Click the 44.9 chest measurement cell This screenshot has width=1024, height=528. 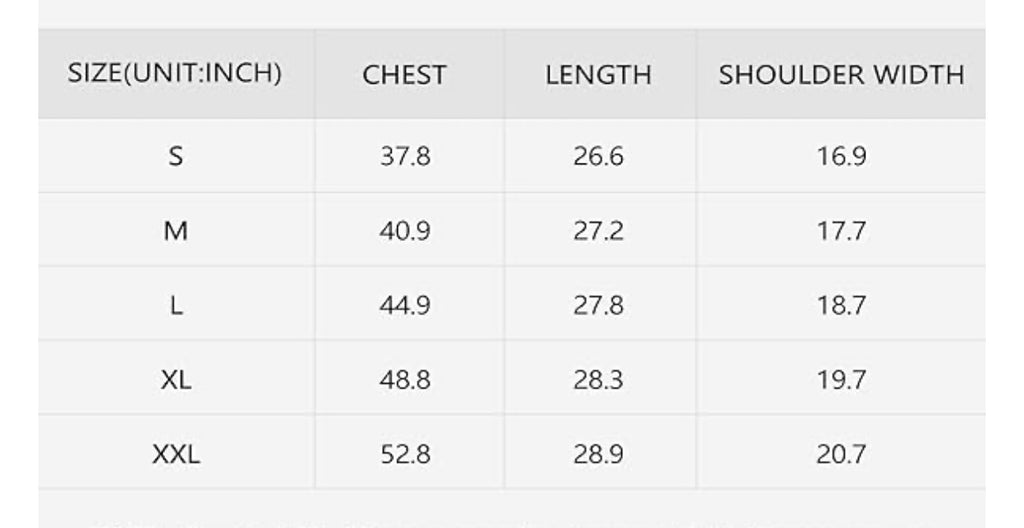click(405, 305)
